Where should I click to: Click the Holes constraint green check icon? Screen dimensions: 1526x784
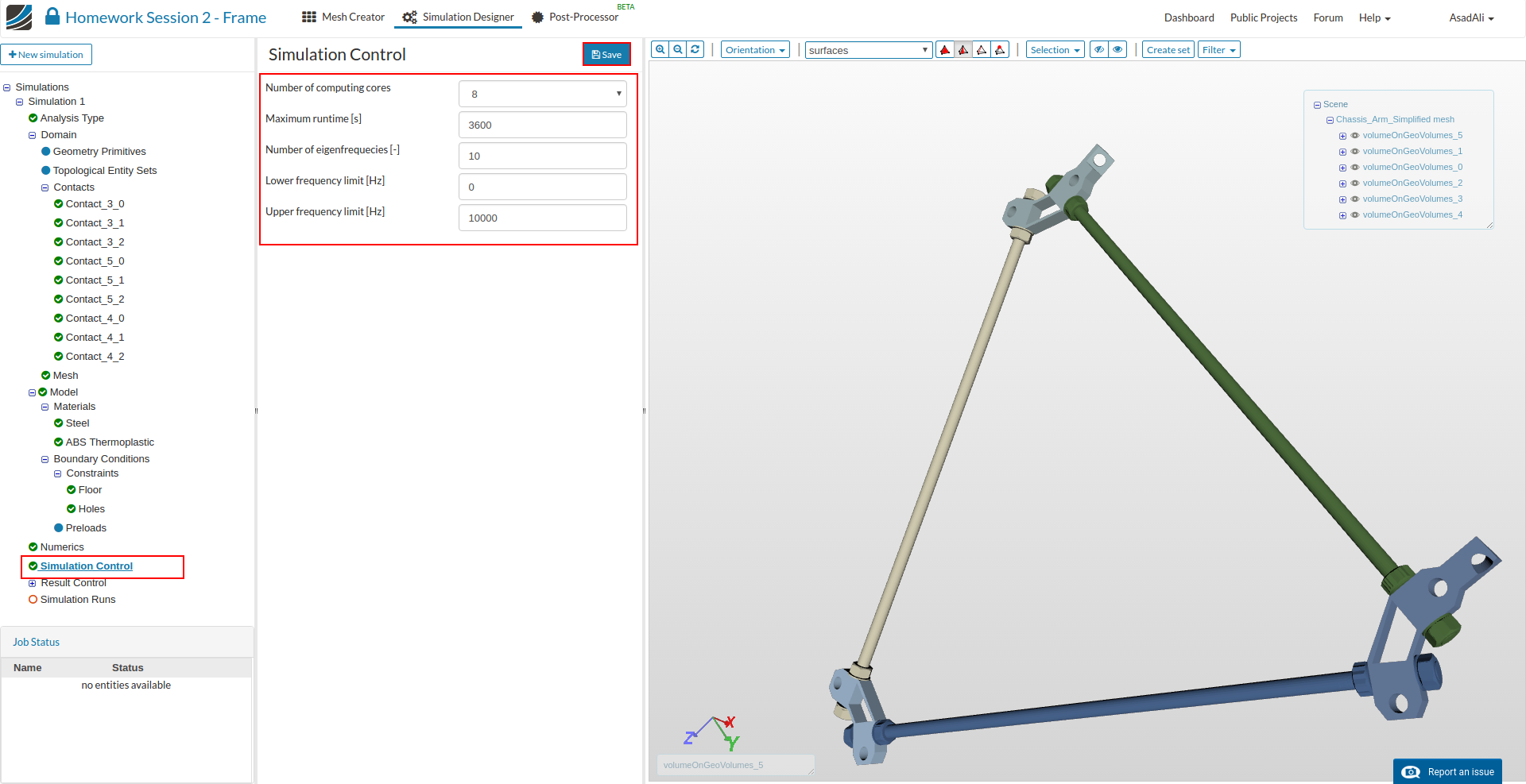[72, 509]
